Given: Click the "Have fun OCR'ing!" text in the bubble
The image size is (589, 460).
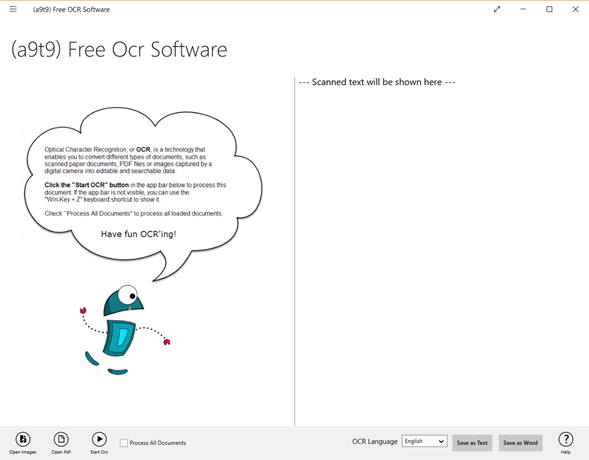Looking at the screenshot, I should pyautogui.click(x=138, y=234).
